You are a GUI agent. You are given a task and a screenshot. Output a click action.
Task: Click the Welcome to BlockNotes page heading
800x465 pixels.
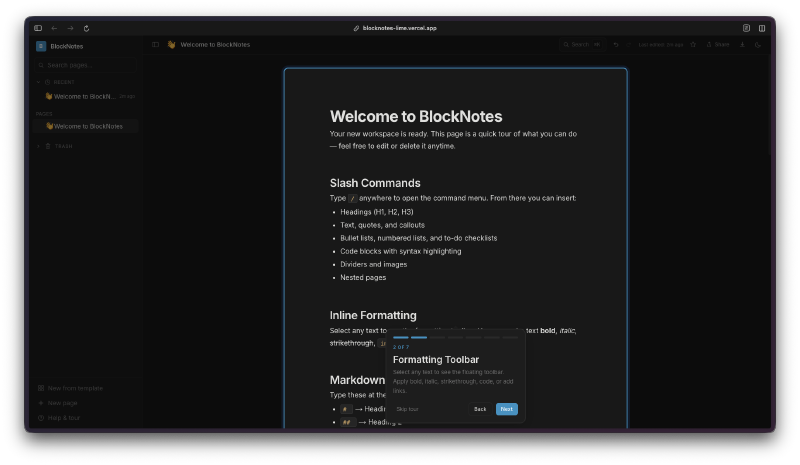coord(416,116)
